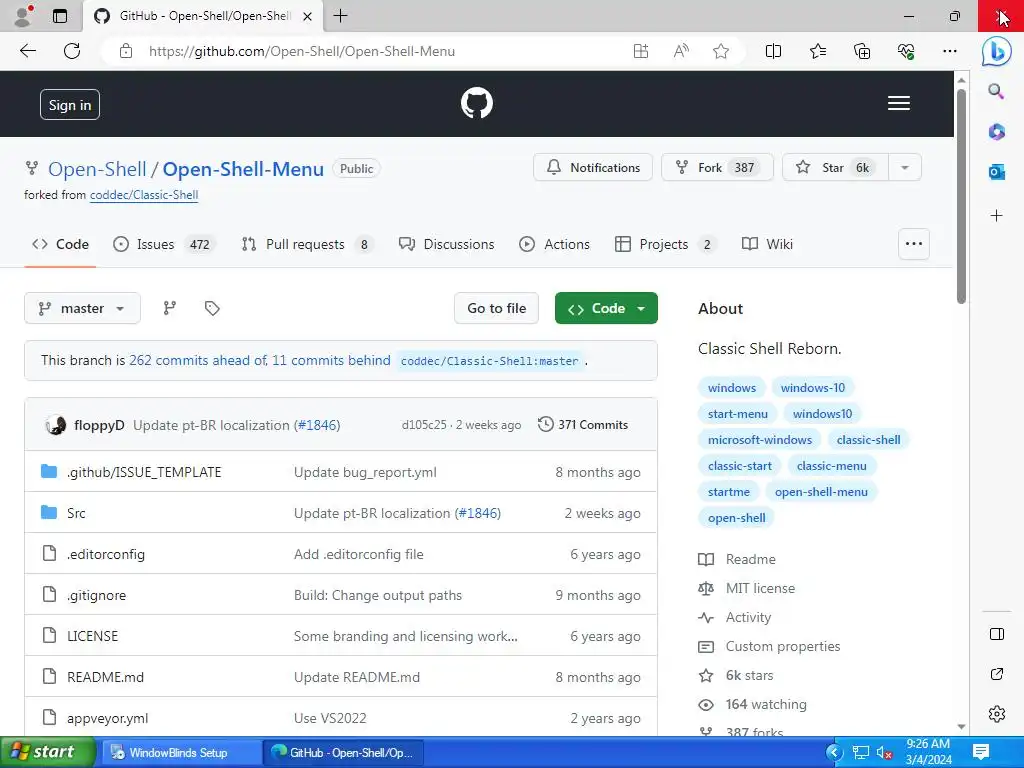Open the Code tab
The height and width of the screenshot is (768, 1024).
[60, 244]
